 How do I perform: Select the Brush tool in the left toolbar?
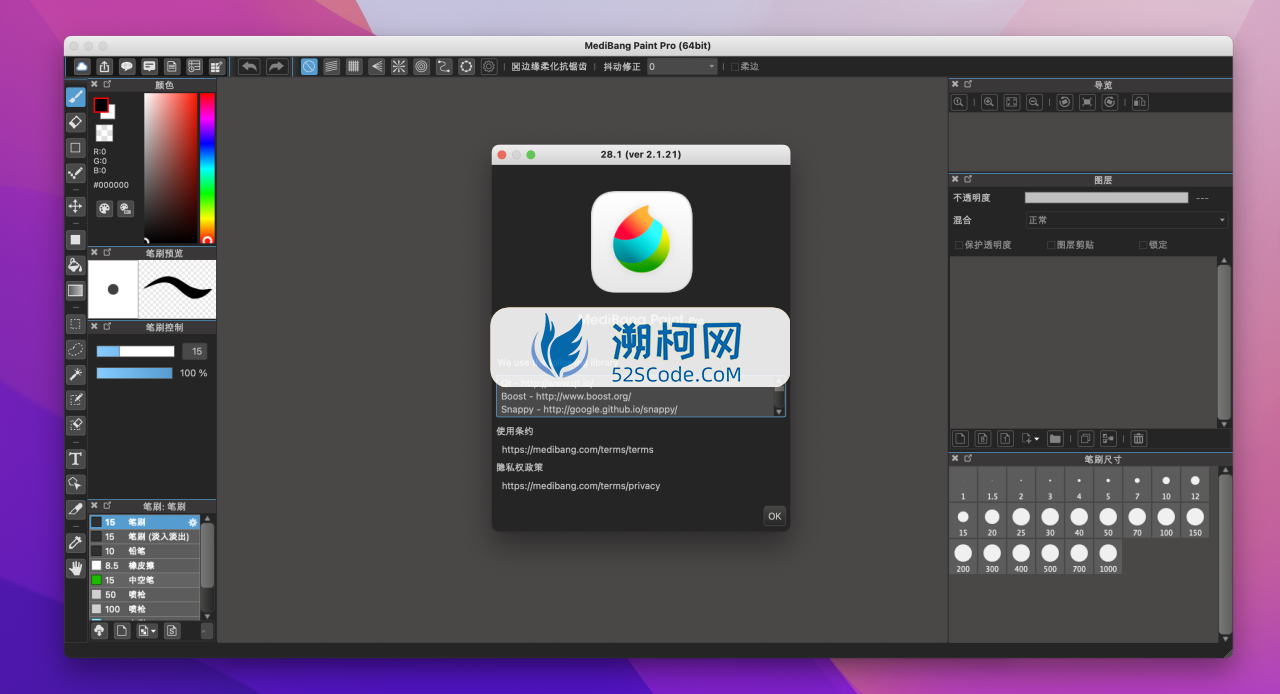[75, 97]
